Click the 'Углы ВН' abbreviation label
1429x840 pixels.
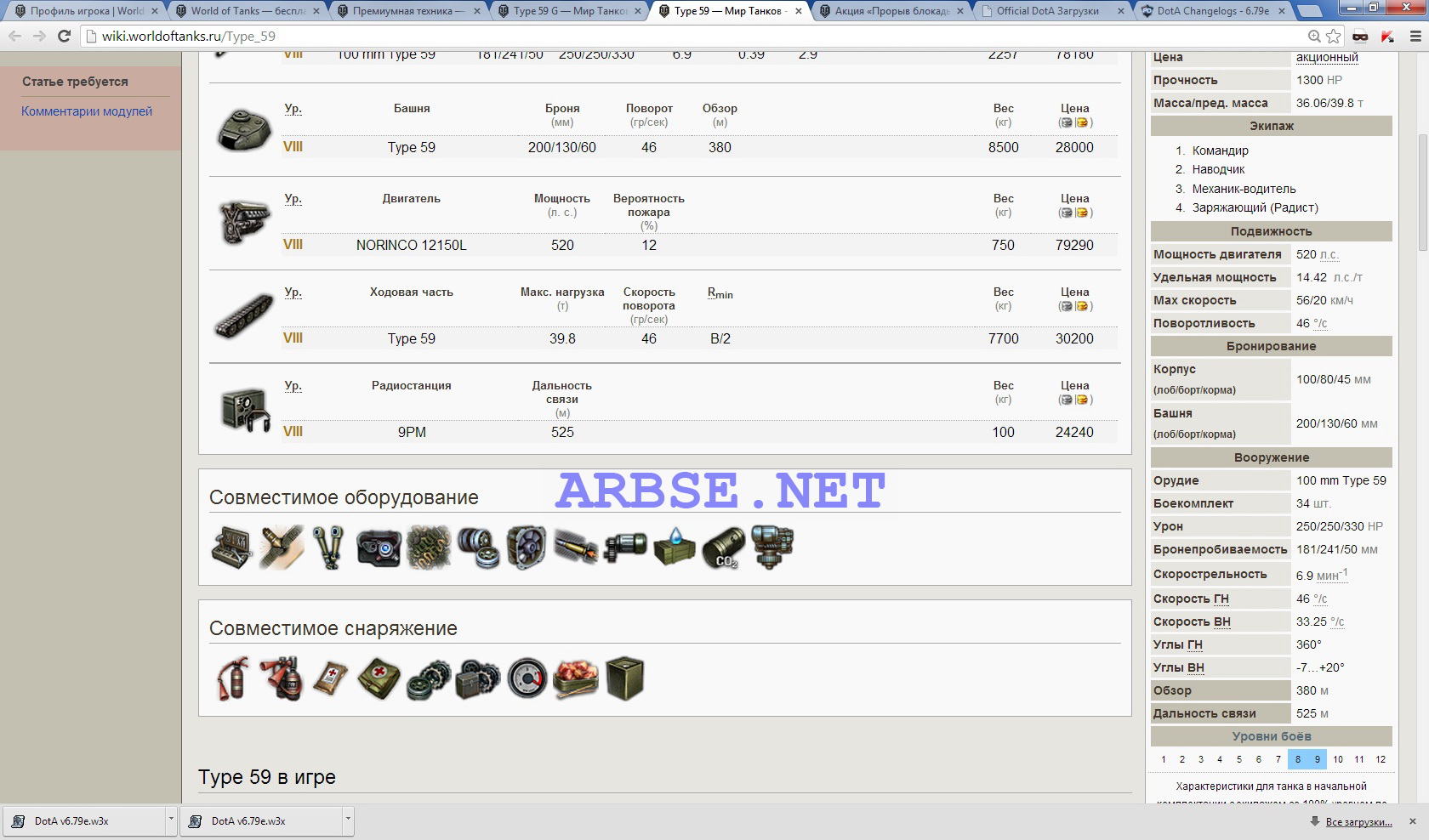pyautogui.click(x=1178, y=667)
